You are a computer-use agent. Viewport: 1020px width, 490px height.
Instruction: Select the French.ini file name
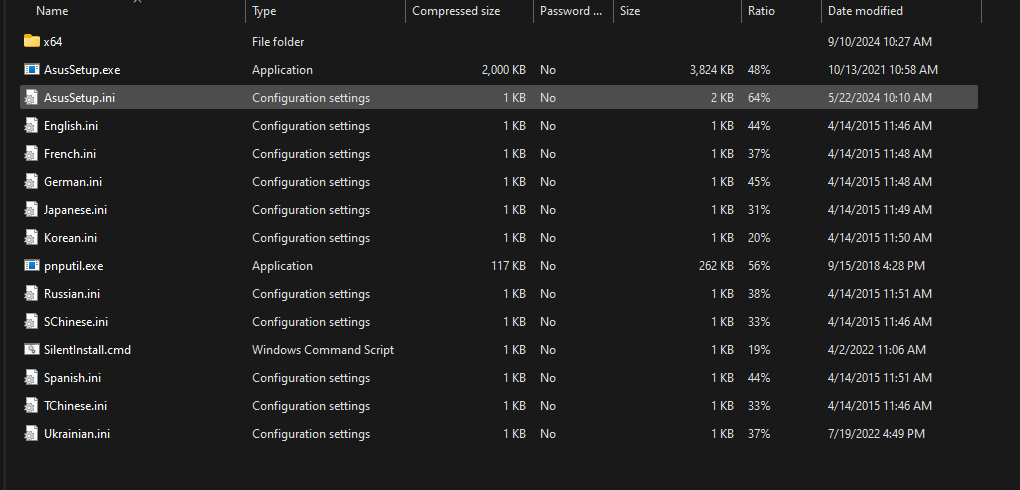(x=70, y=154)
